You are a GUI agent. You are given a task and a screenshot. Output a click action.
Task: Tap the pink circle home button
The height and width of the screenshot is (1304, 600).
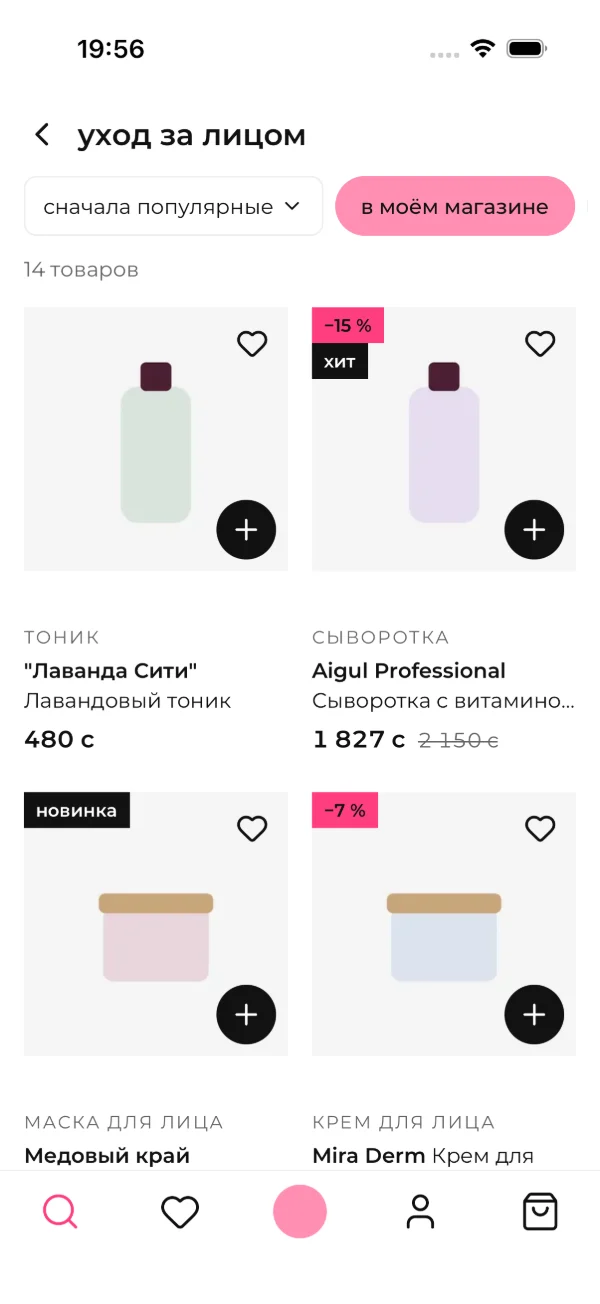(300, 1212)
